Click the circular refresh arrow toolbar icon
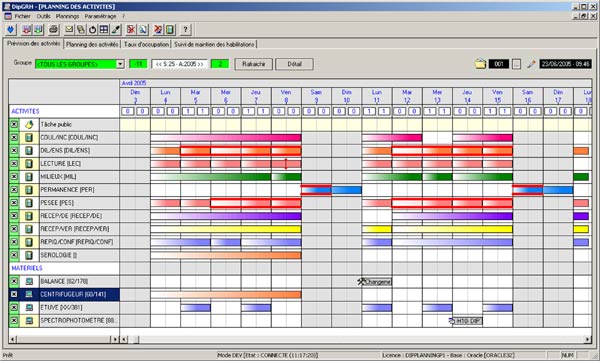The width and height of the screenshot is (600, 361). [x=92, y=29]
